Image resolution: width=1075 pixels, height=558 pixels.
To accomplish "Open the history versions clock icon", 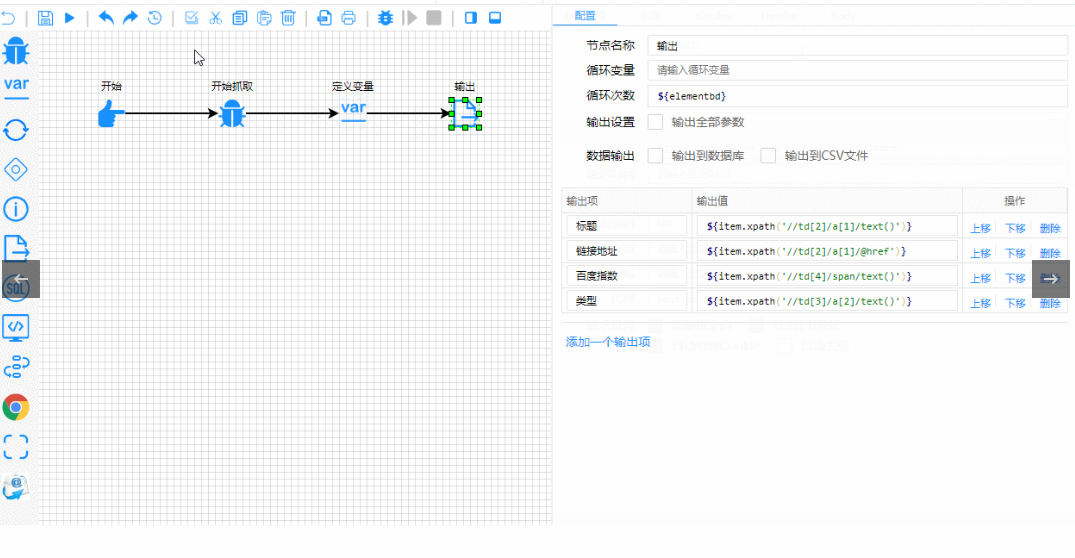I will coord(155,18).
